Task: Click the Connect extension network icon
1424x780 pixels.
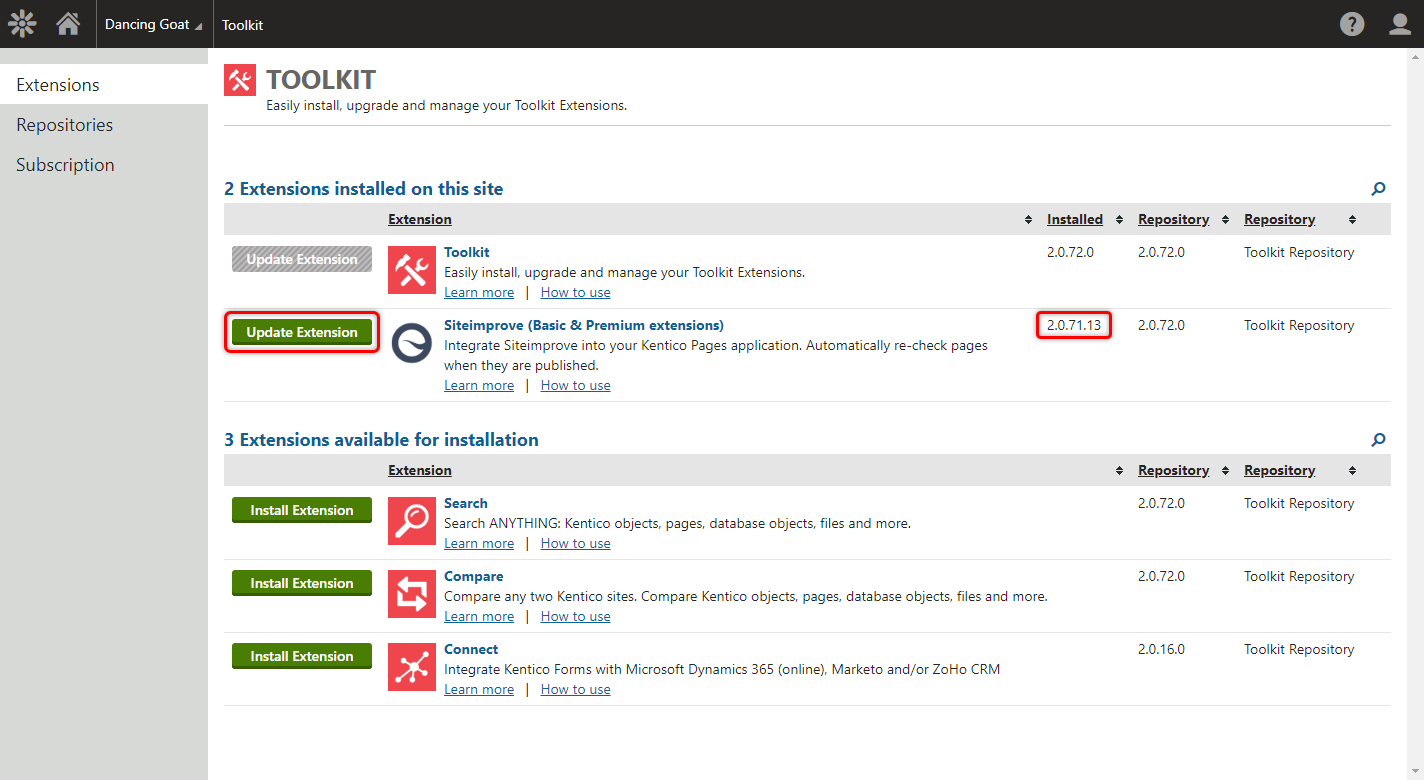Action: [411, 666]
